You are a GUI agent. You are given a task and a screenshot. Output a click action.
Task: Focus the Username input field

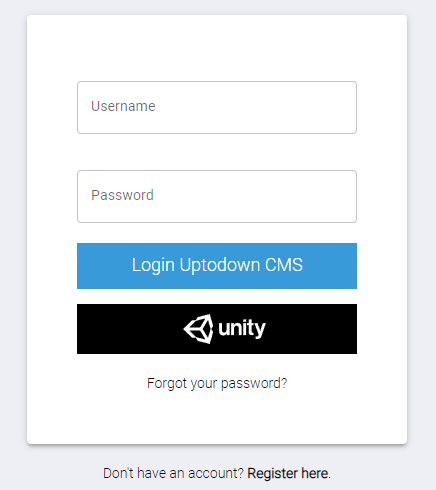click(217, 107)
